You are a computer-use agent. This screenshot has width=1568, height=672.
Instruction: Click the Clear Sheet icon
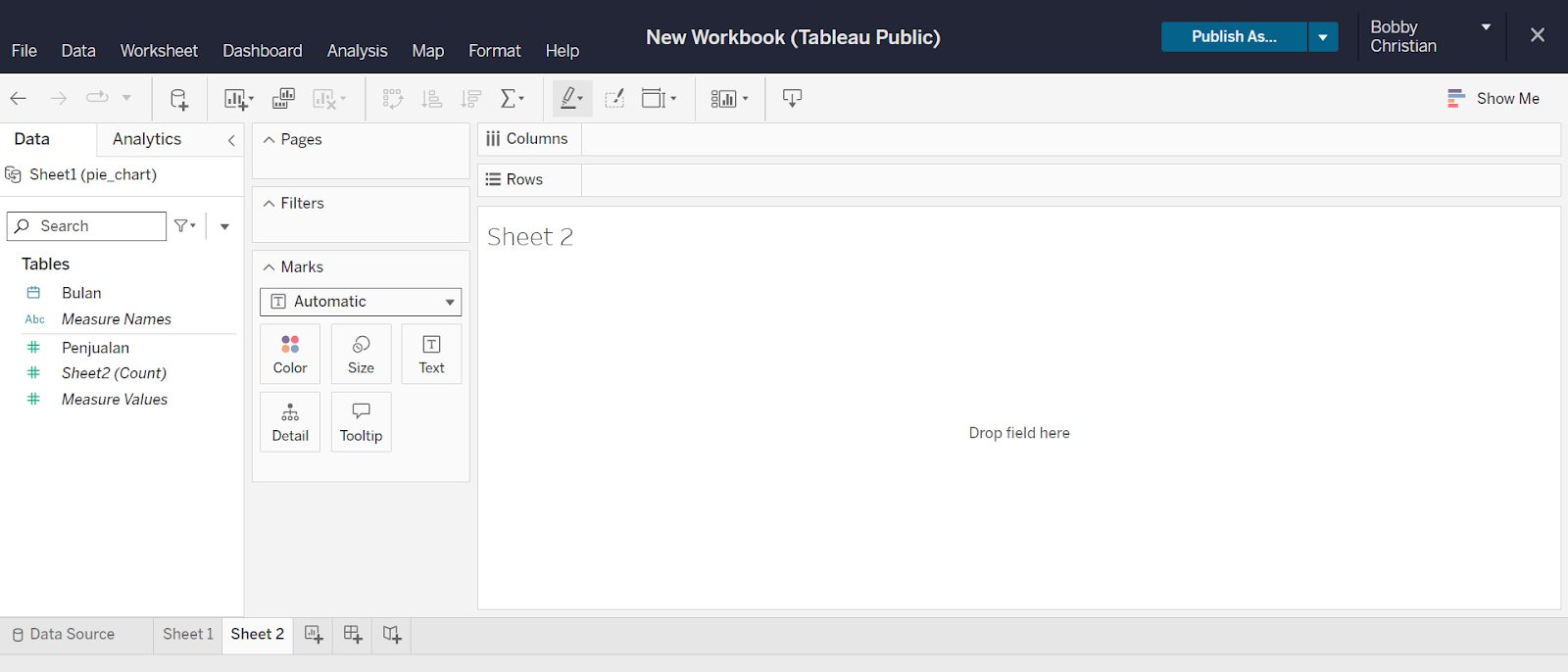[x=324, y=99]
